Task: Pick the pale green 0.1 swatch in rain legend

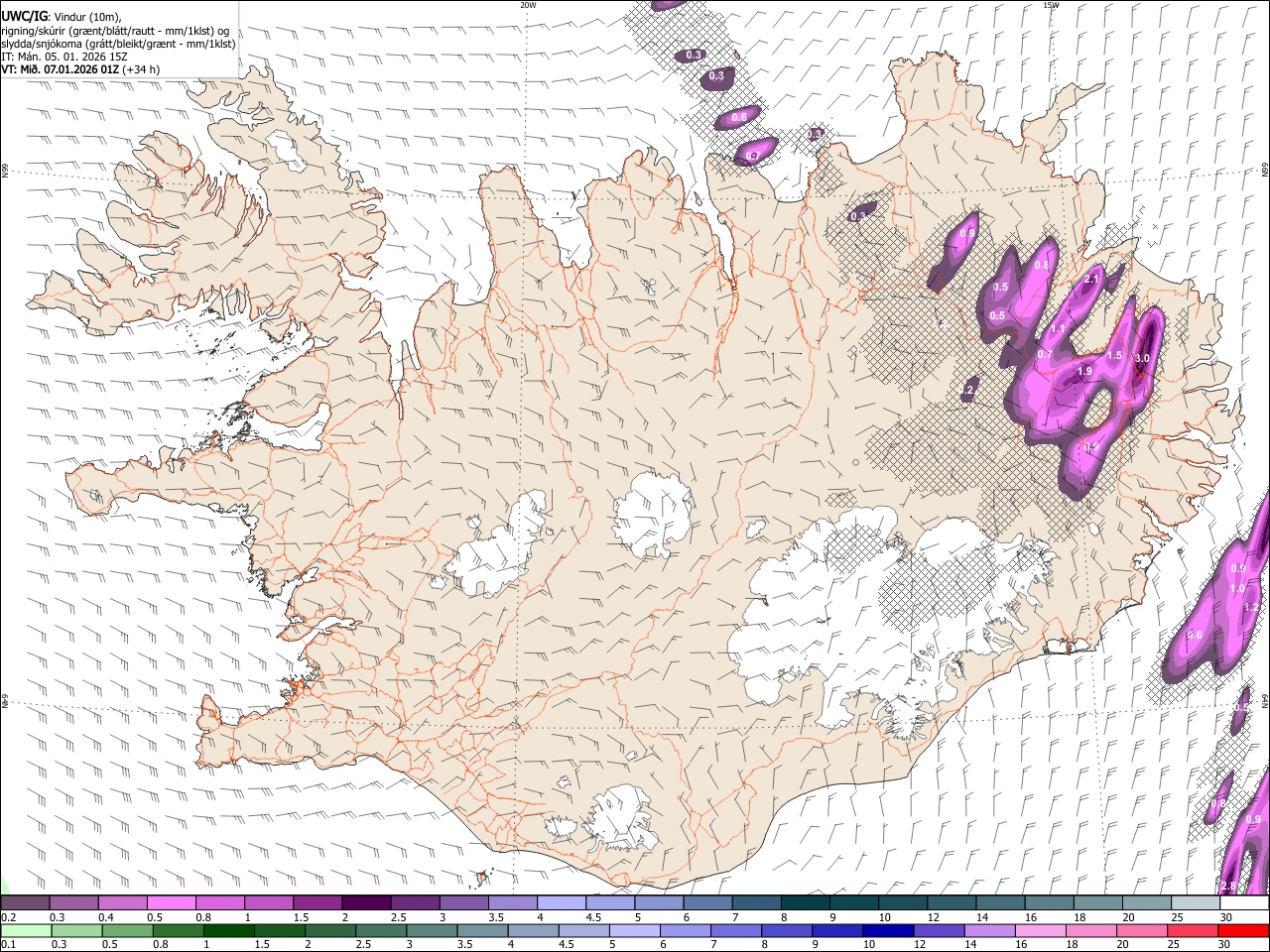Action: (25, 931)
